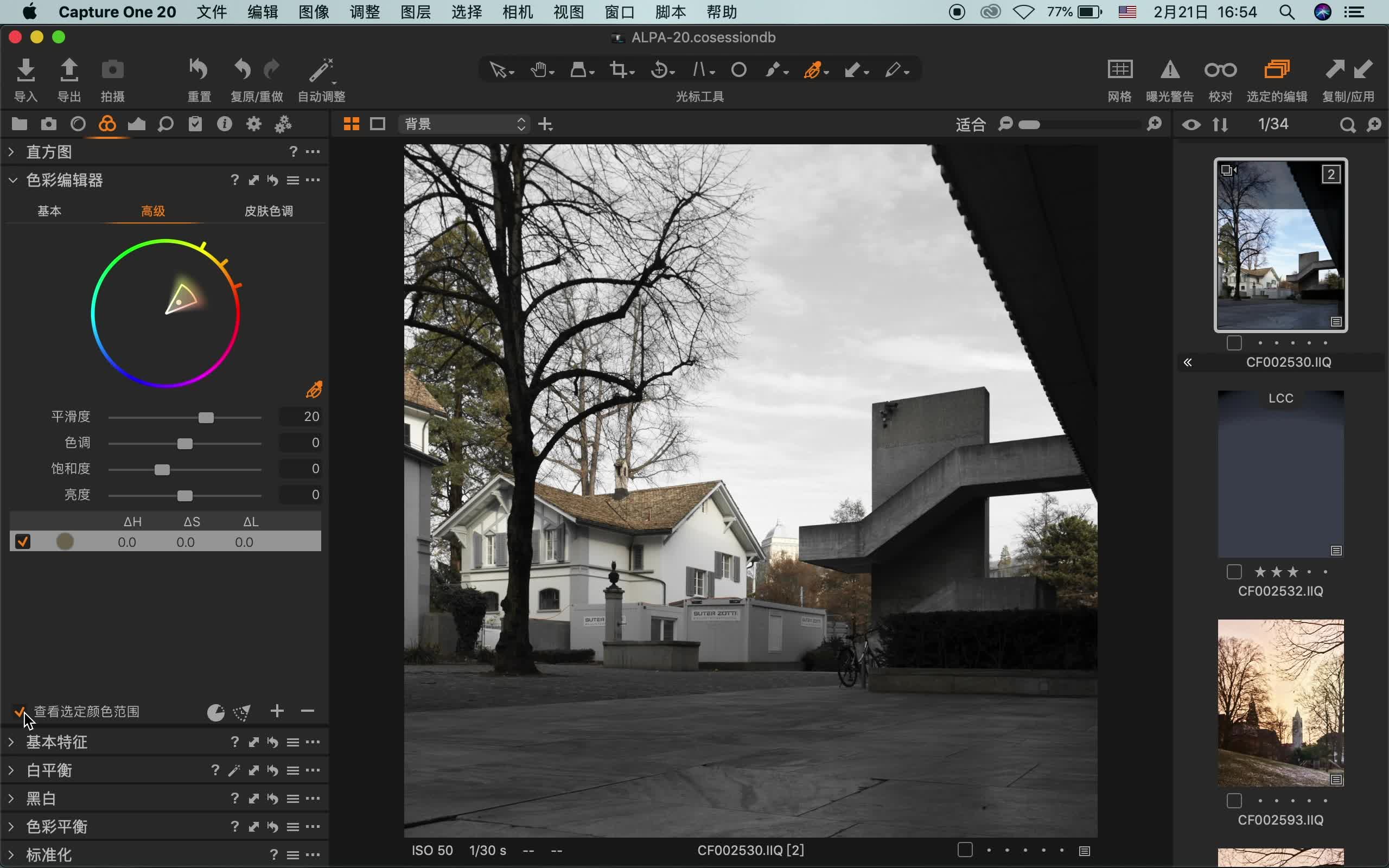Toggle the proofing (校对) glasses icon
Screen dimensions: 1389x868
(1220, 70)
